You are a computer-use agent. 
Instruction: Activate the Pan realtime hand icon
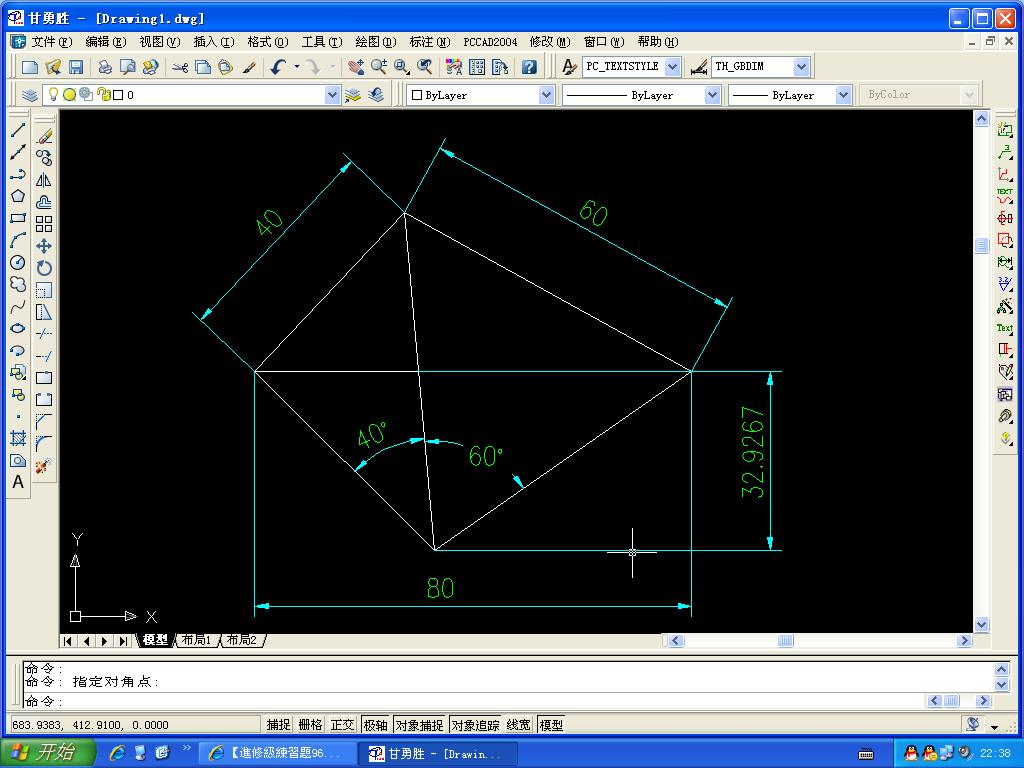tap(356, 67)
